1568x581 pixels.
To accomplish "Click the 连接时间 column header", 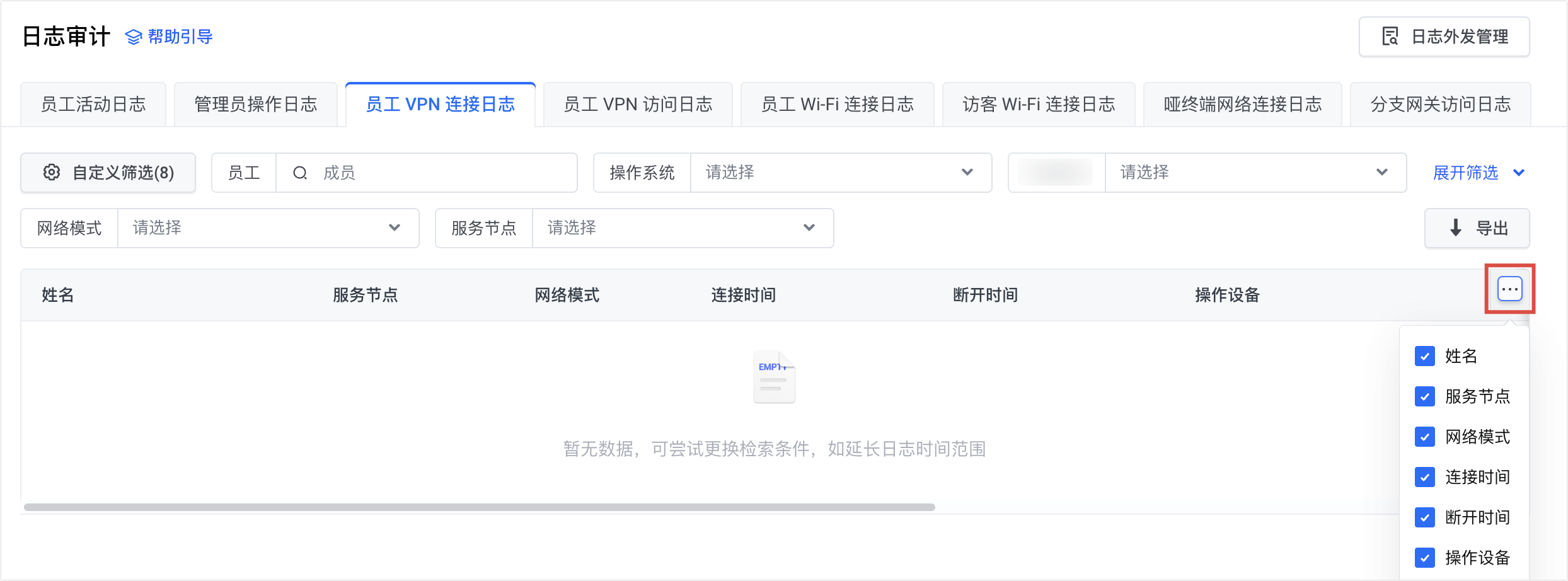I will coord(744,295).
